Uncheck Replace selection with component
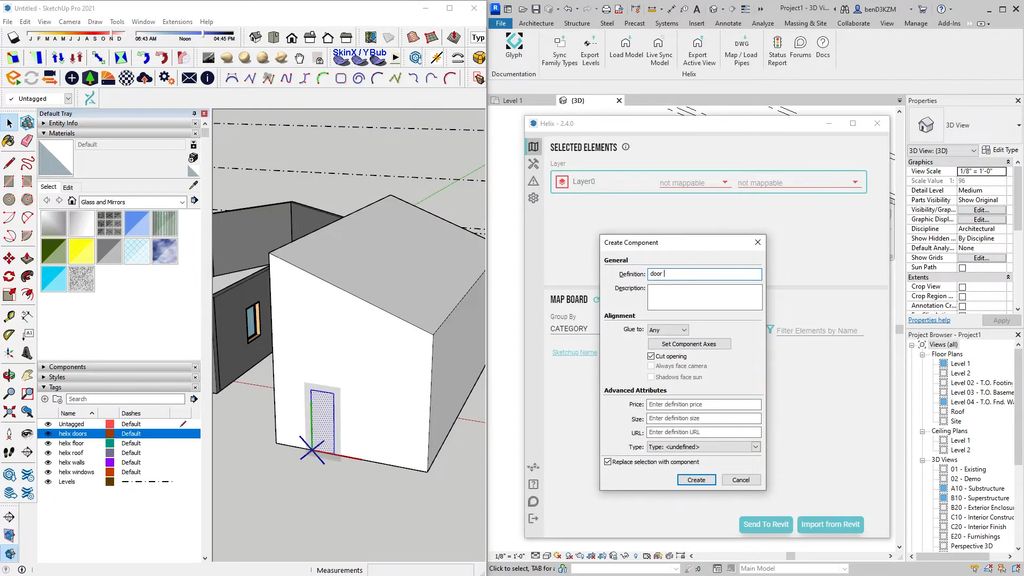Image resolution: width=1024 pixels, height=576 pixels. [608, 462]
